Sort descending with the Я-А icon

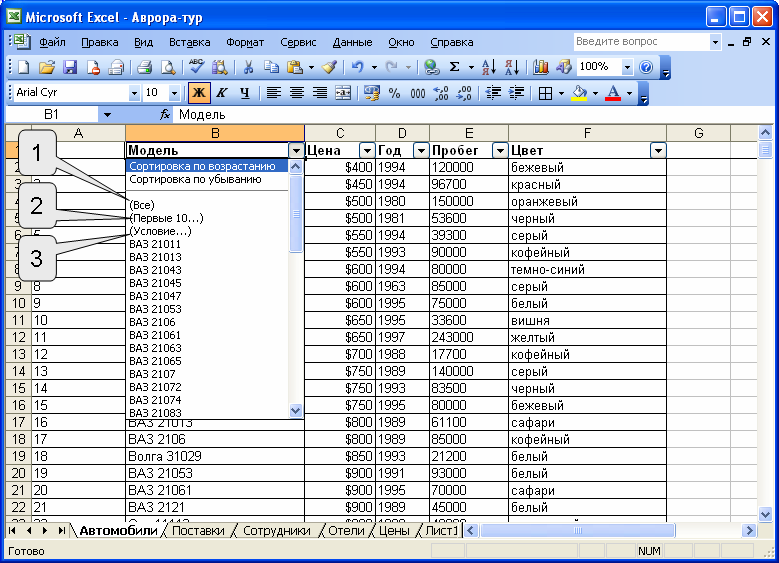click(512, 67)
